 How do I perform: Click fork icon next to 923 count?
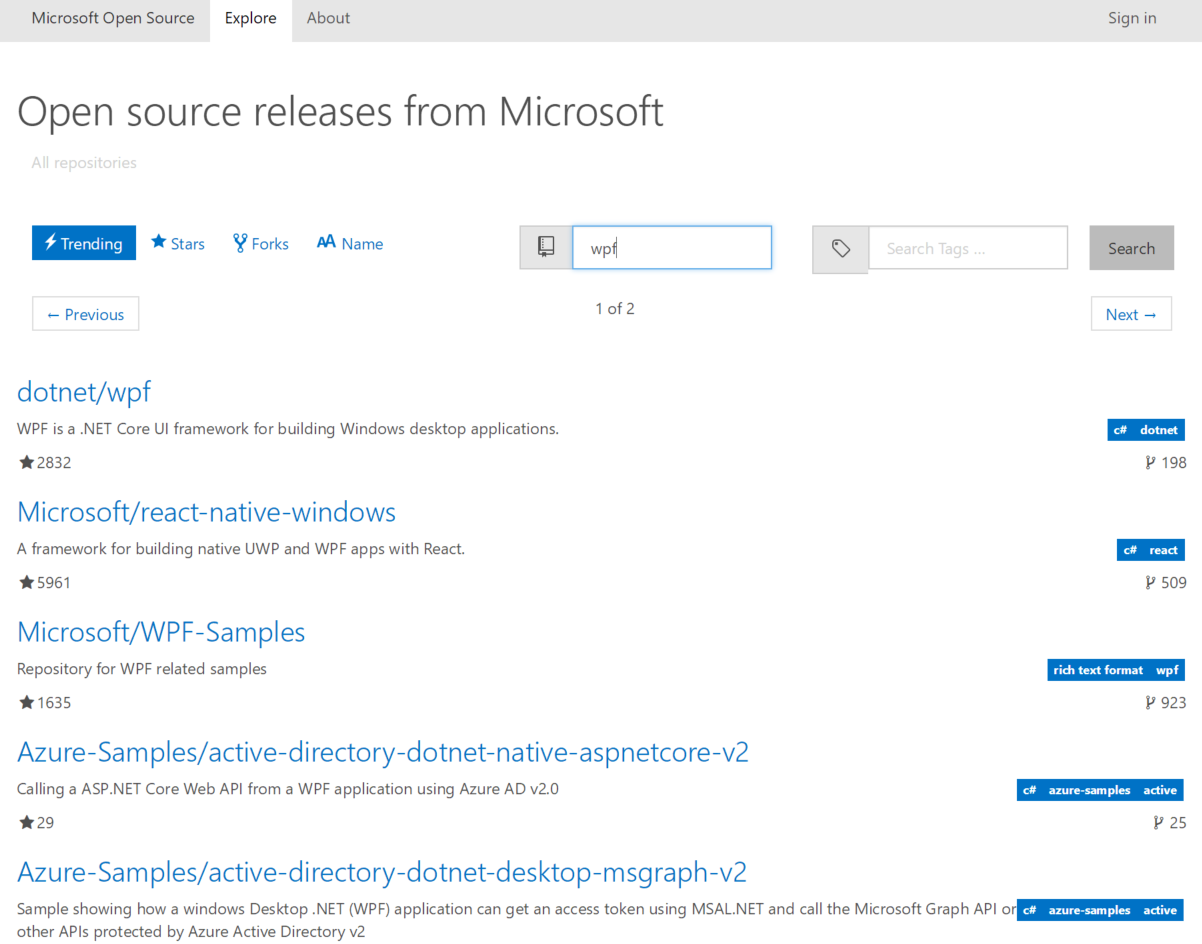click(1150, 702)
